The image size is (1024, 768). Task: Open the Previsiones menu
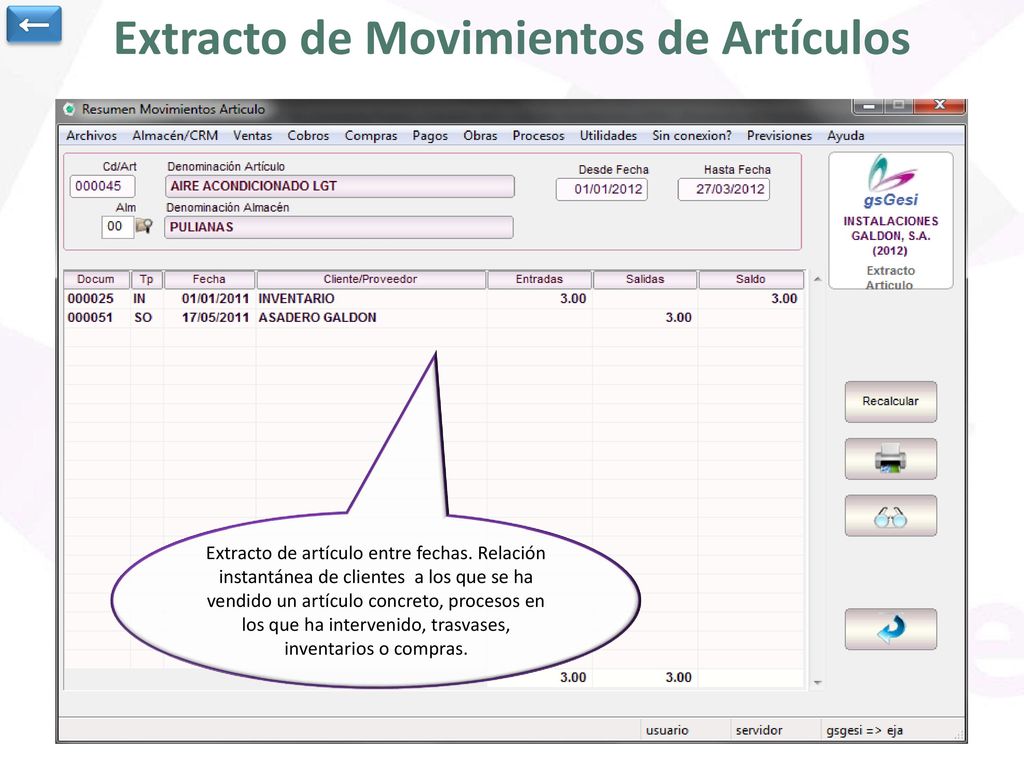click(x=779, y=136)
